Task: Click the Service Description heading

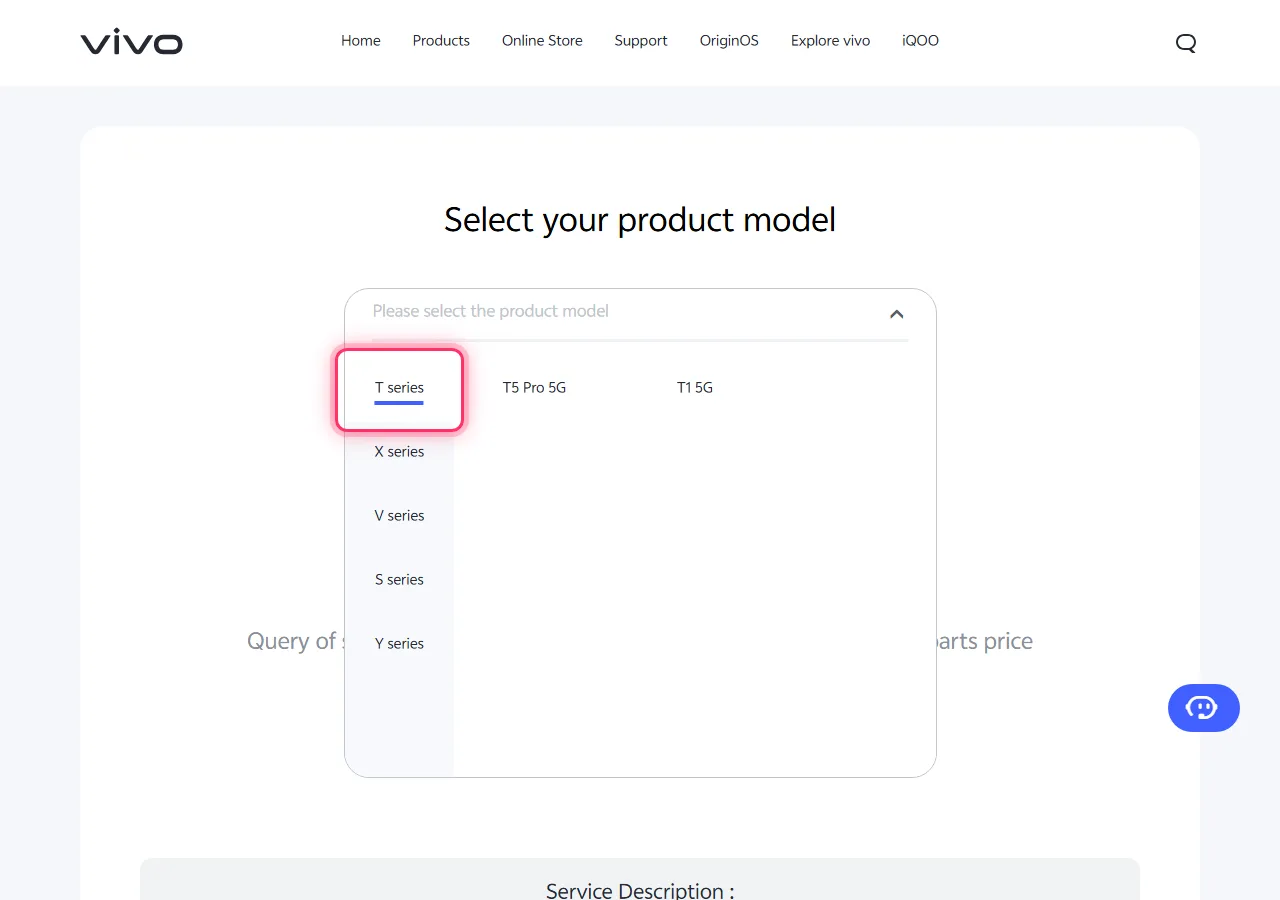Action: (x=640, y=890)
